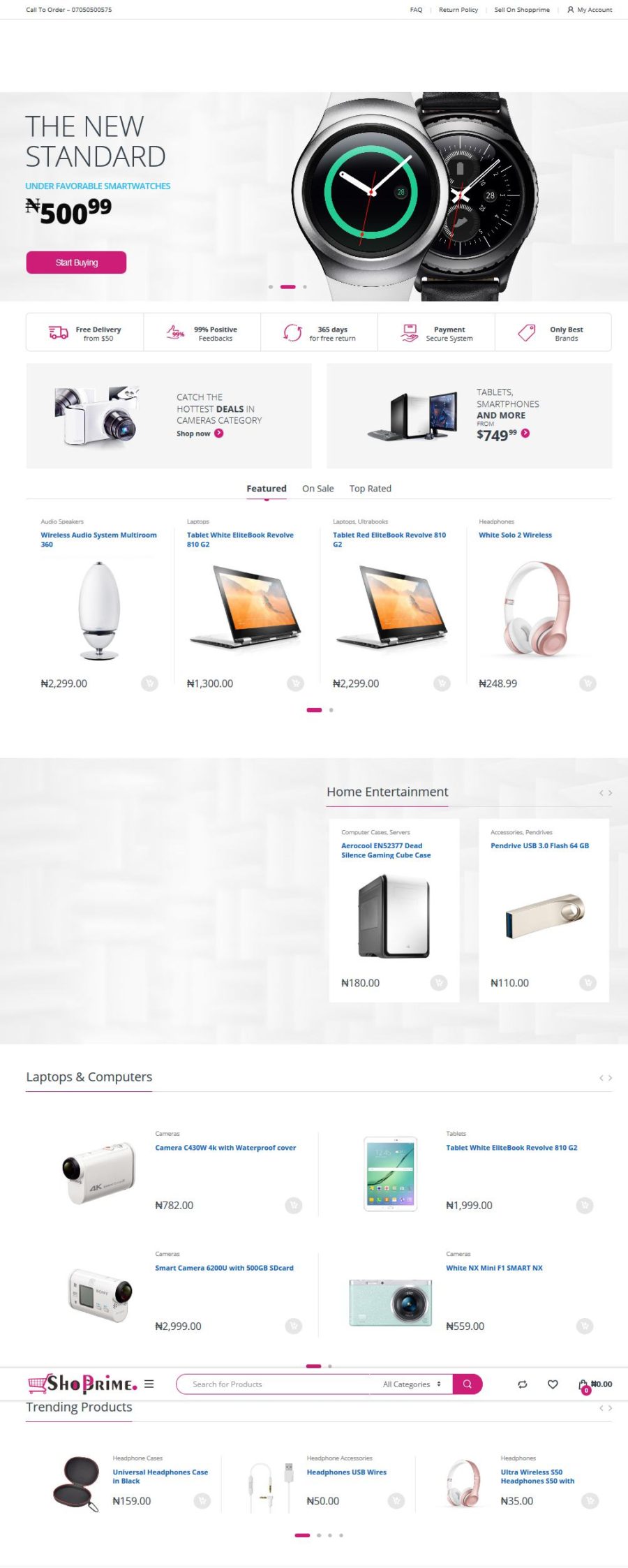Viewport: 628px width, 1568px height.
Task: Open the wishlist heart icon
Action: 553,1384
